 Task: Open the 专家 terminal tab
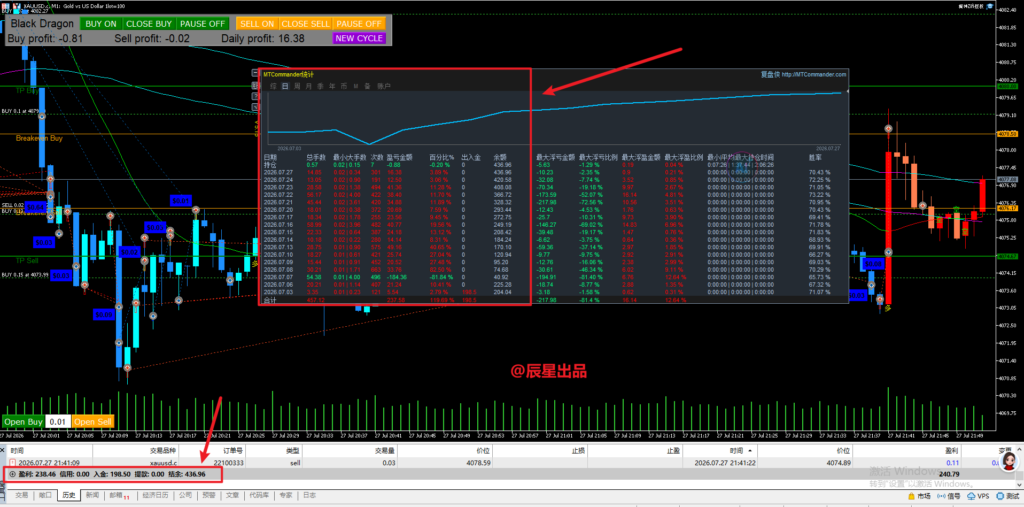tap(285, 495)
